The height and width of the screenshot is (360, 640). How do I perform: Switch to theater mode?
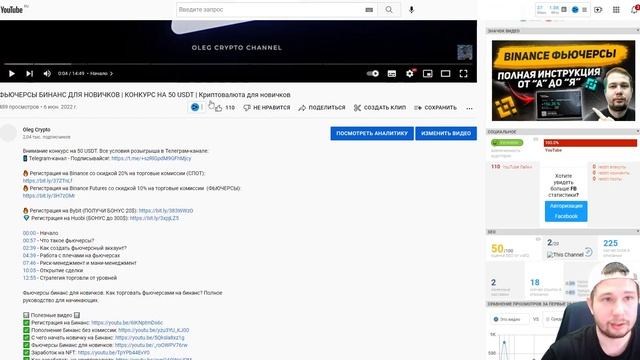[x=445, y=73]
